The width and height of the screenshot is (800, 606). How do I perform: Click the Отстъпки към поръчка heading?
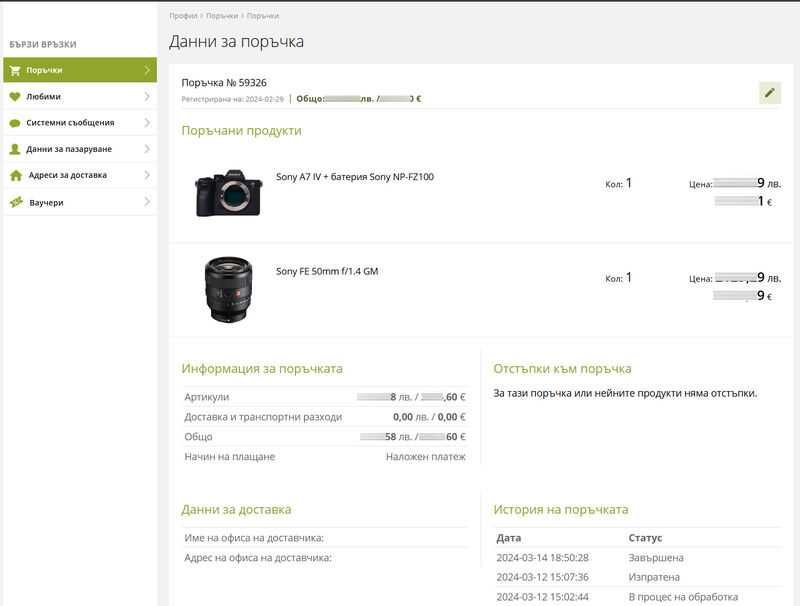pyautogui.click(x=562, y=369)
